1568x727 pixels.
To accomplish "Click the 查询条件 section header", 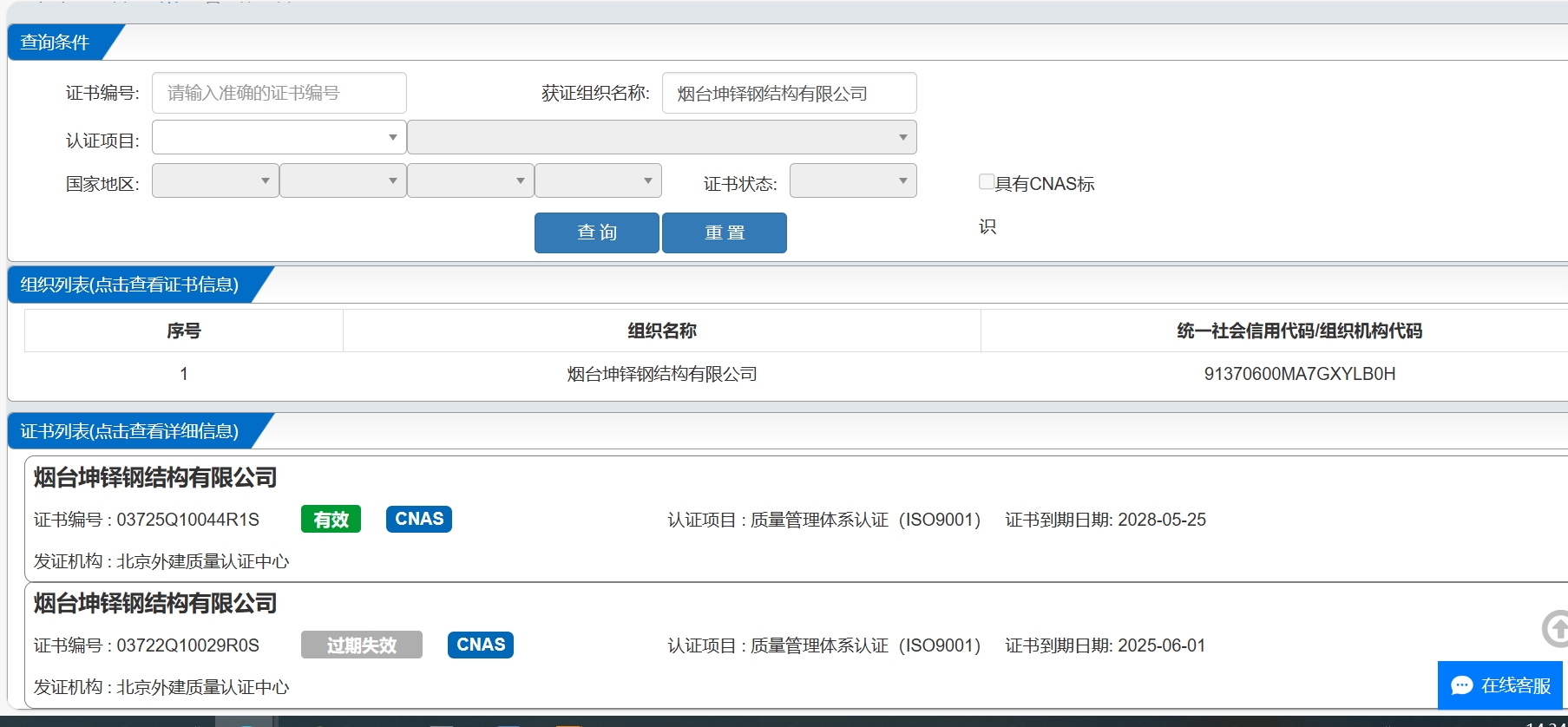I will (56, 42).
